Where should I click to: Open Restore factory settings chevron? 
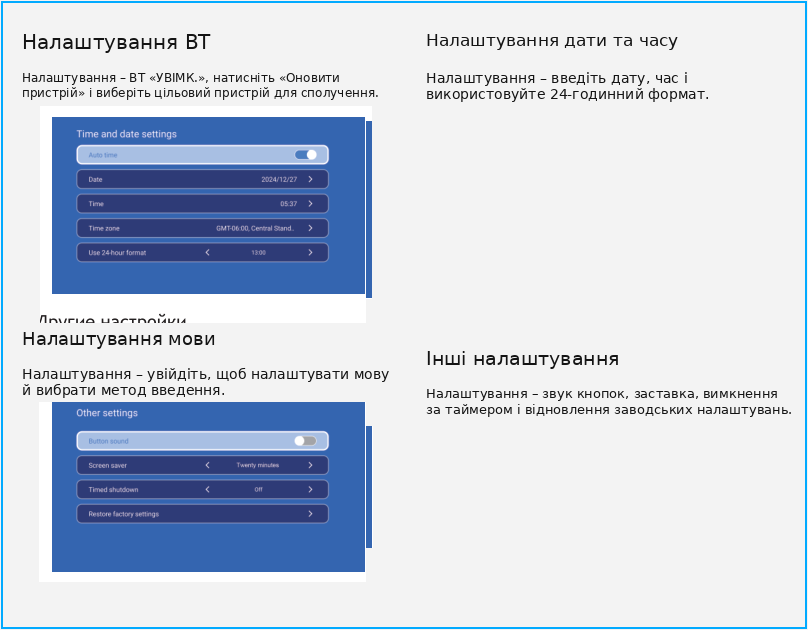pyautogui.click(x=310, y=514)
